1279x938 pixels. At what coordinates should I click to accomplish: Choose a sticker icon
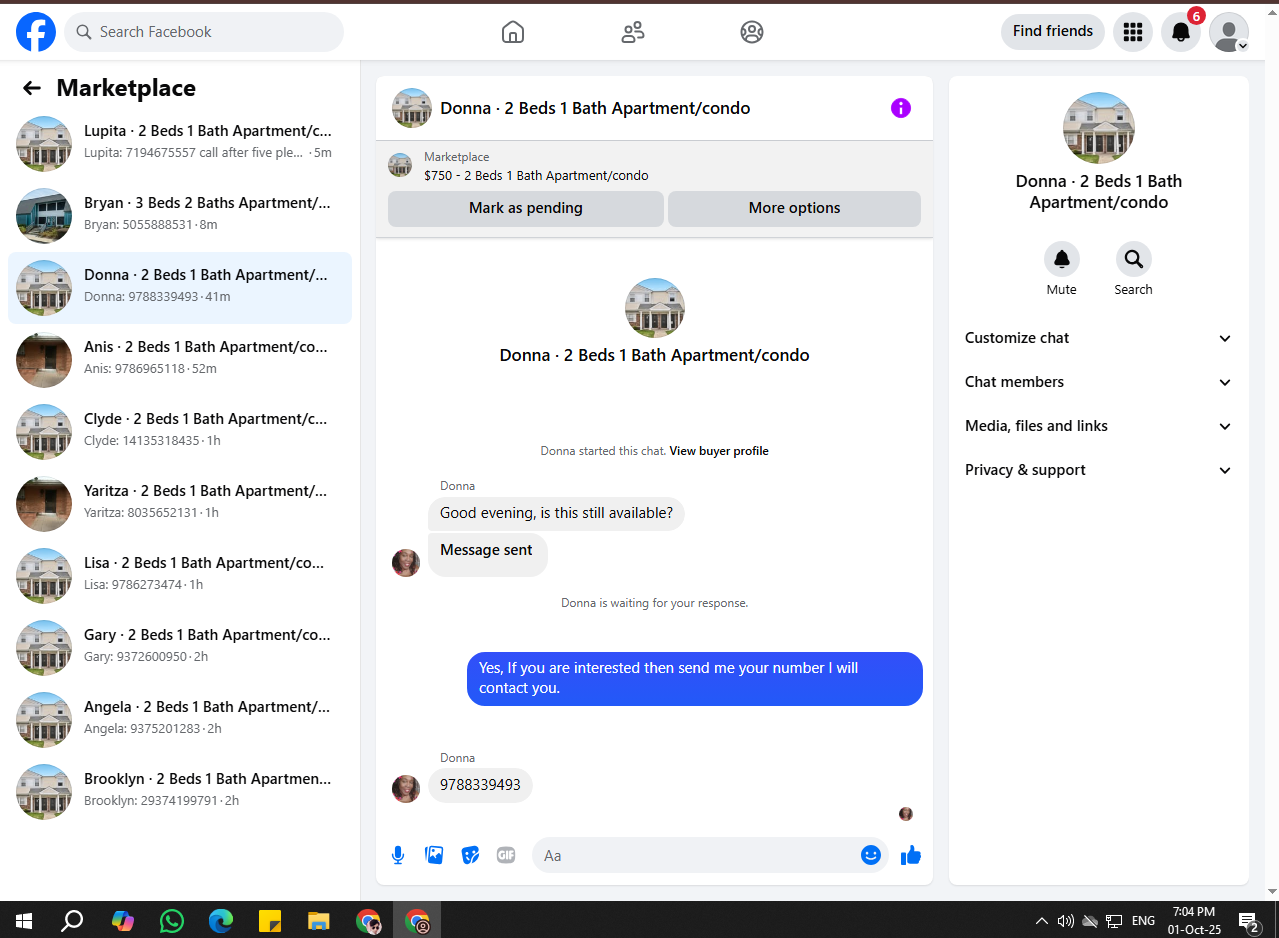470,855
